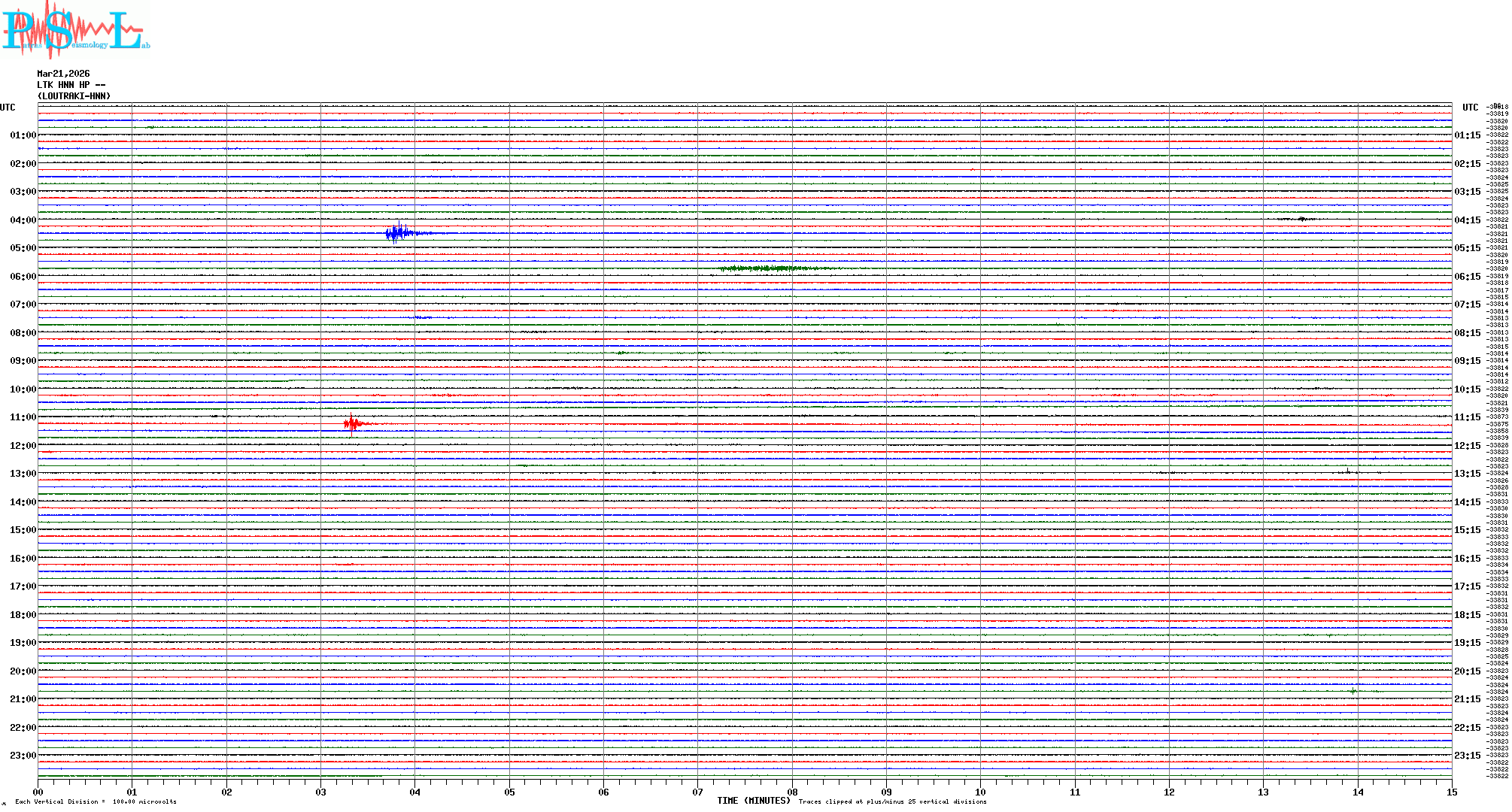The width and height of the screenshot is (1512, 812).
Task: Click the 19:15 label on right axis
Action: coord(1467,643)
